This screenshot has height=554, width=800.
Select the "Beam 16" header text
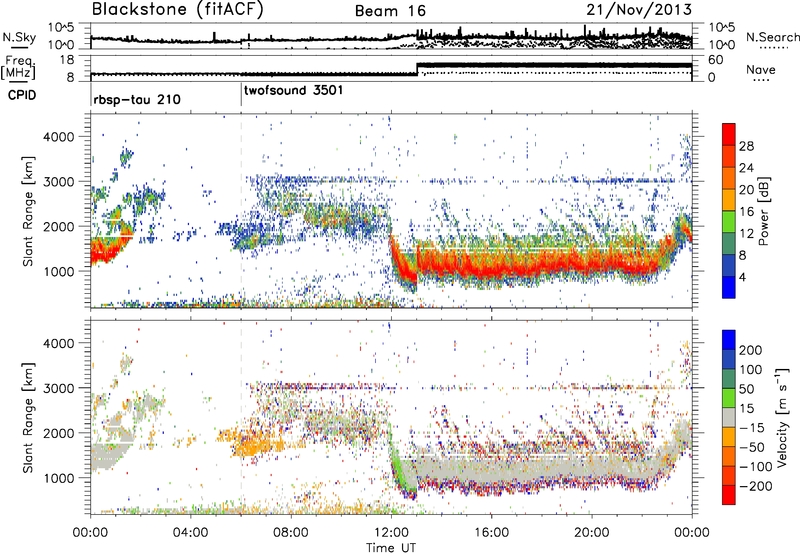pos(390,11)
